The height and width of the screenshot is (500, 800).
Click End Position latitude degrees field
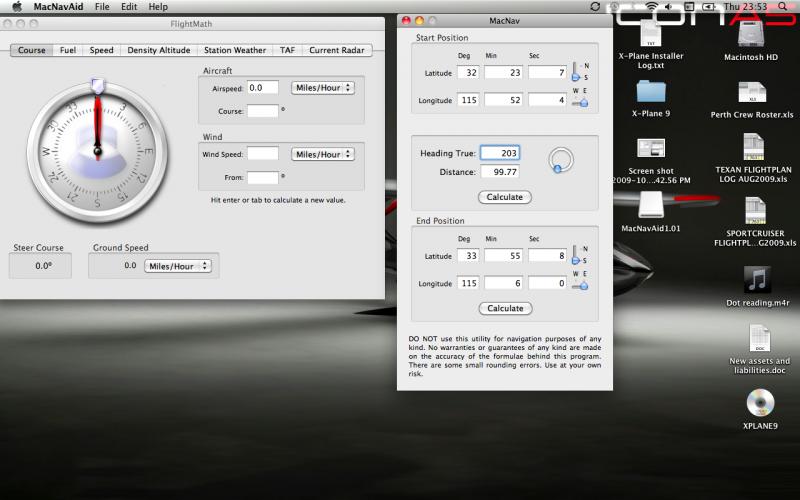(x=468, y=256)
